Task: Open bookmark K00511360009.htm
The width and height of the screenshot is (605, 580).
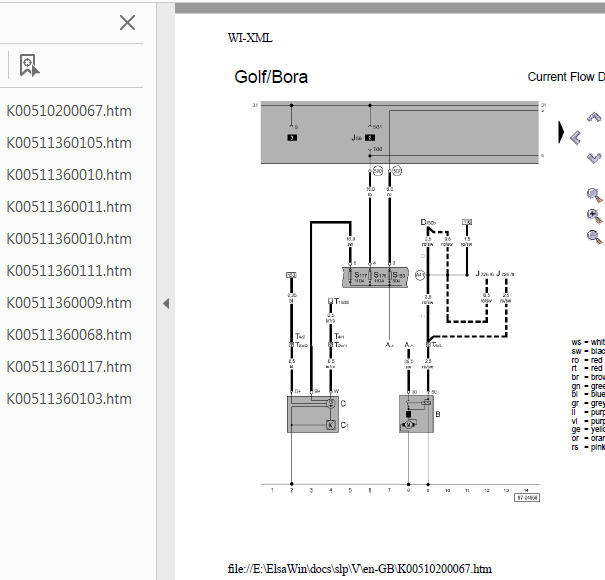Action: point(69,303)
